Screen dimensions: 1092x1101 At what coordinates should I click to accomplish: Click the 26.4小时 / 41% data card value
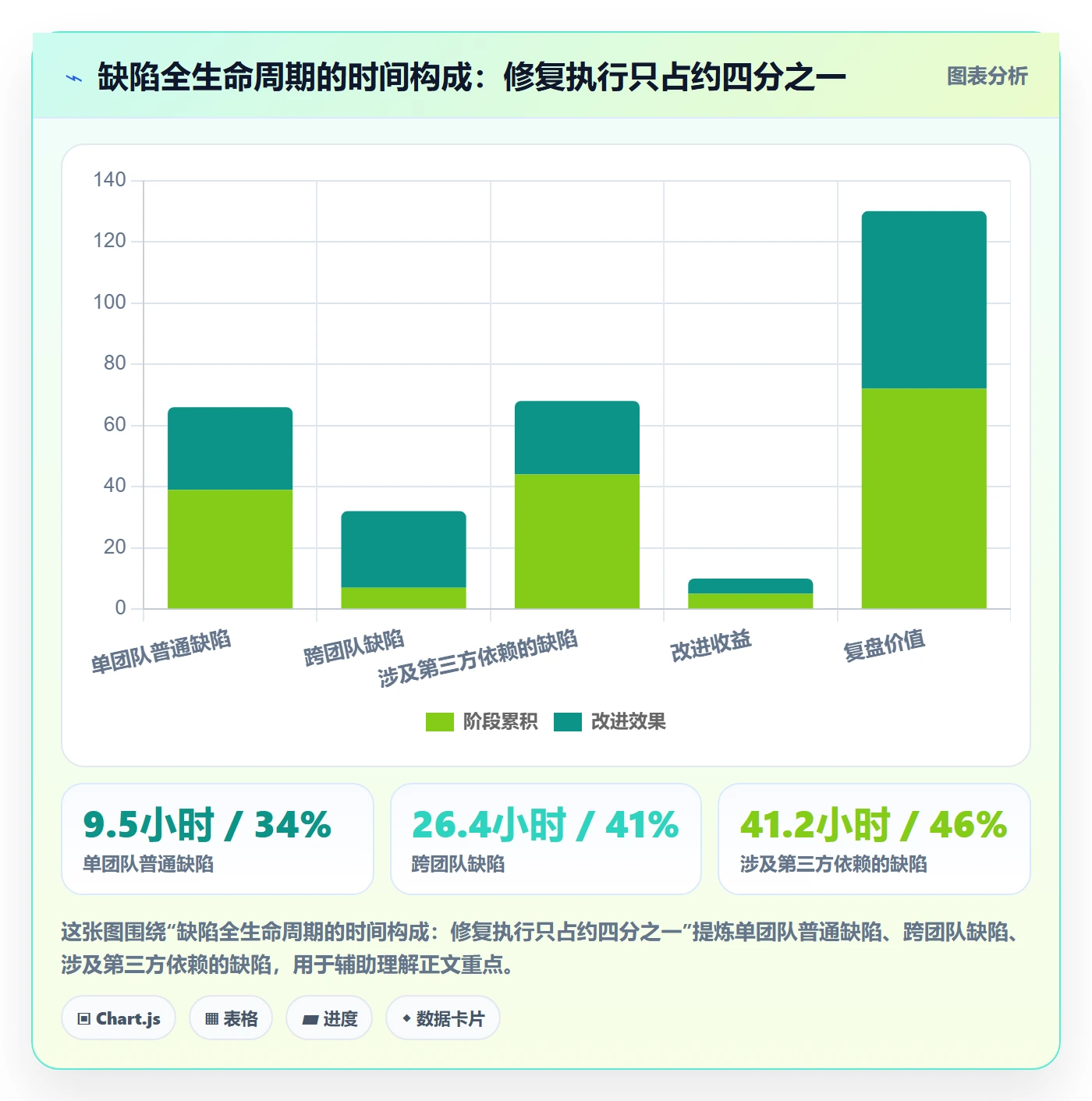[545, 825]
